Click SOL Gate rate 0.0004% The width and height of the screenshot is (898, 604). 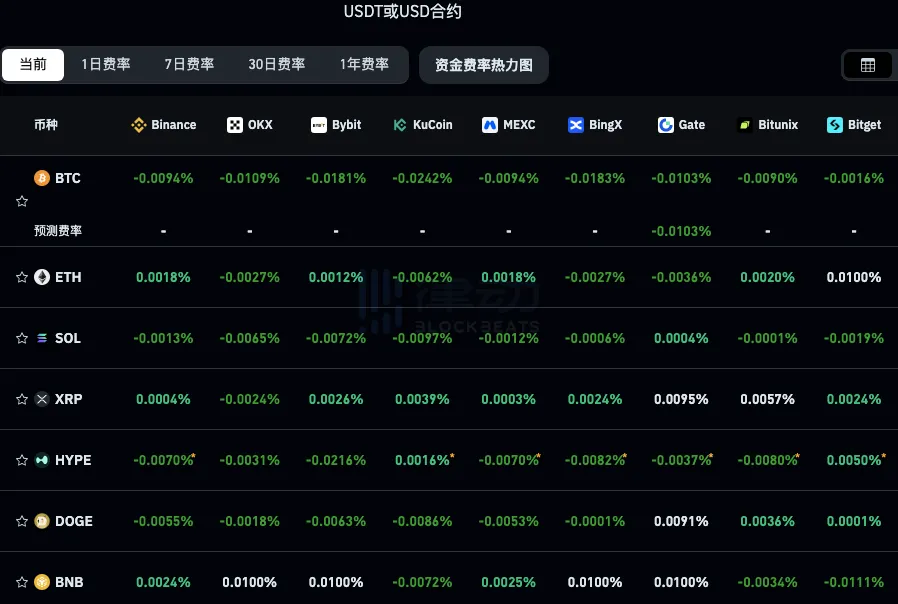681,338
